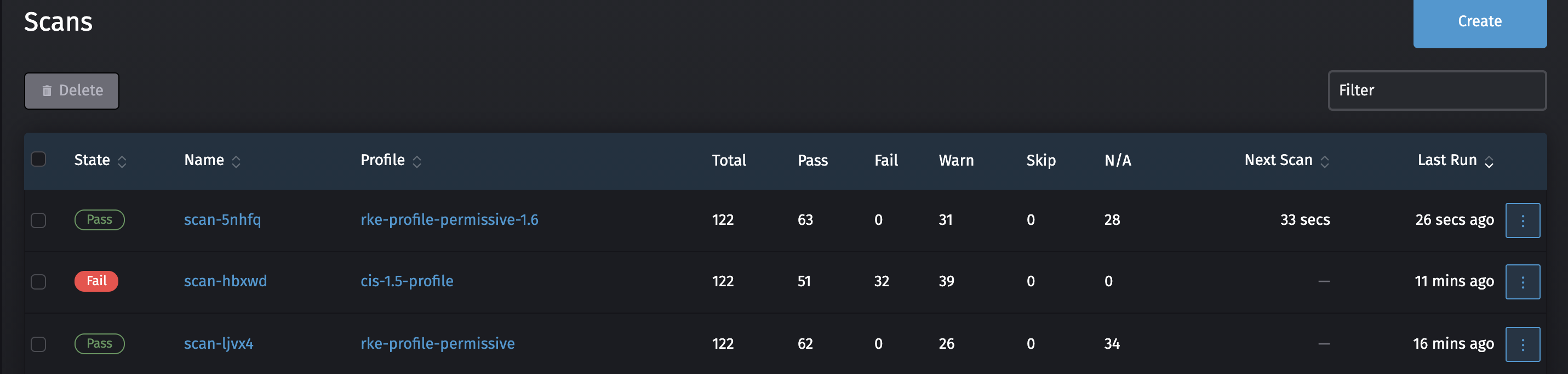Click the Fail state badge for scan-hbxwd

(x=96, y=281)
